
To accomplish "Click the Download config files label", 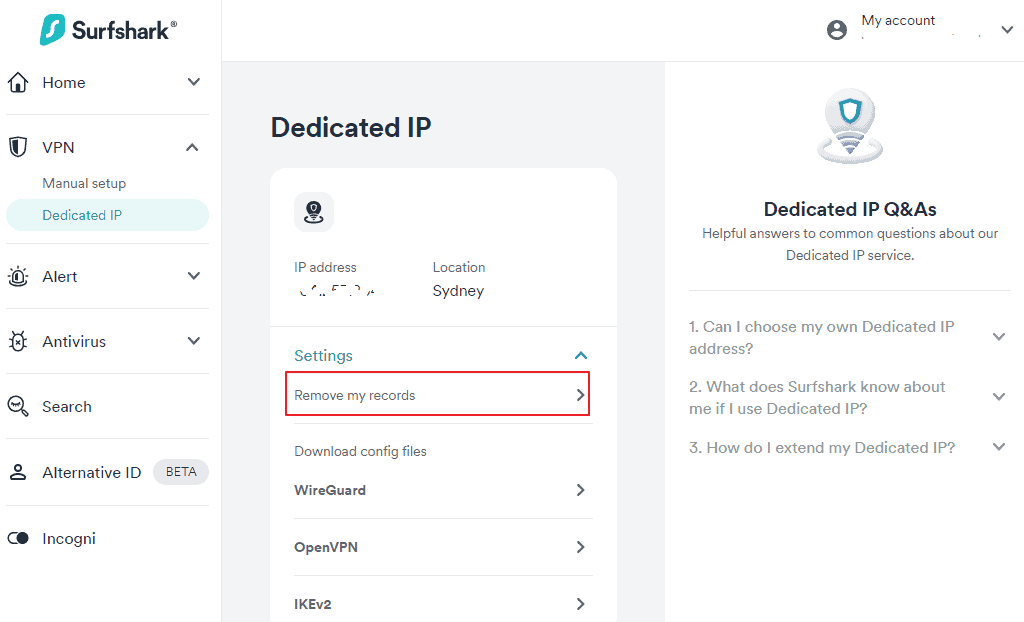I will tap(360, 451).
